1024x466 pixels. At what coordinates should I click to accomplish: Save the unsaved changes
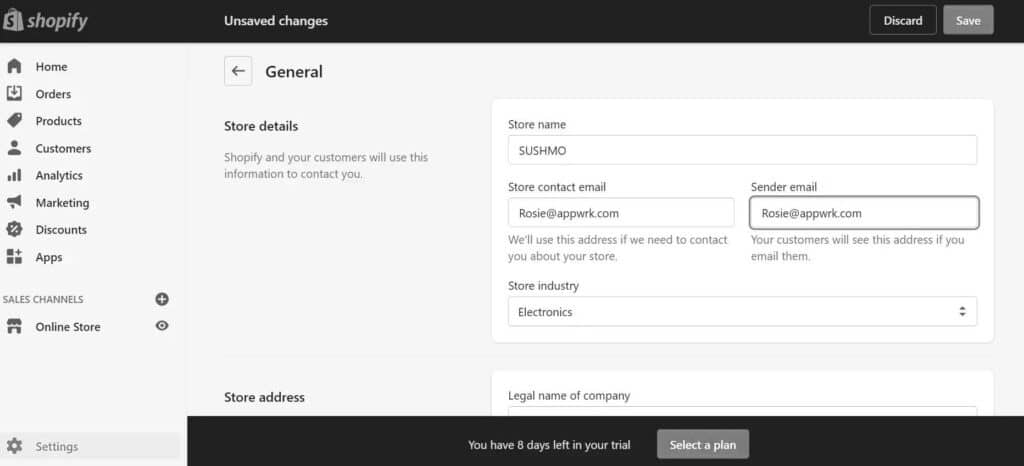pyautogui.click(x=968, y=20)
